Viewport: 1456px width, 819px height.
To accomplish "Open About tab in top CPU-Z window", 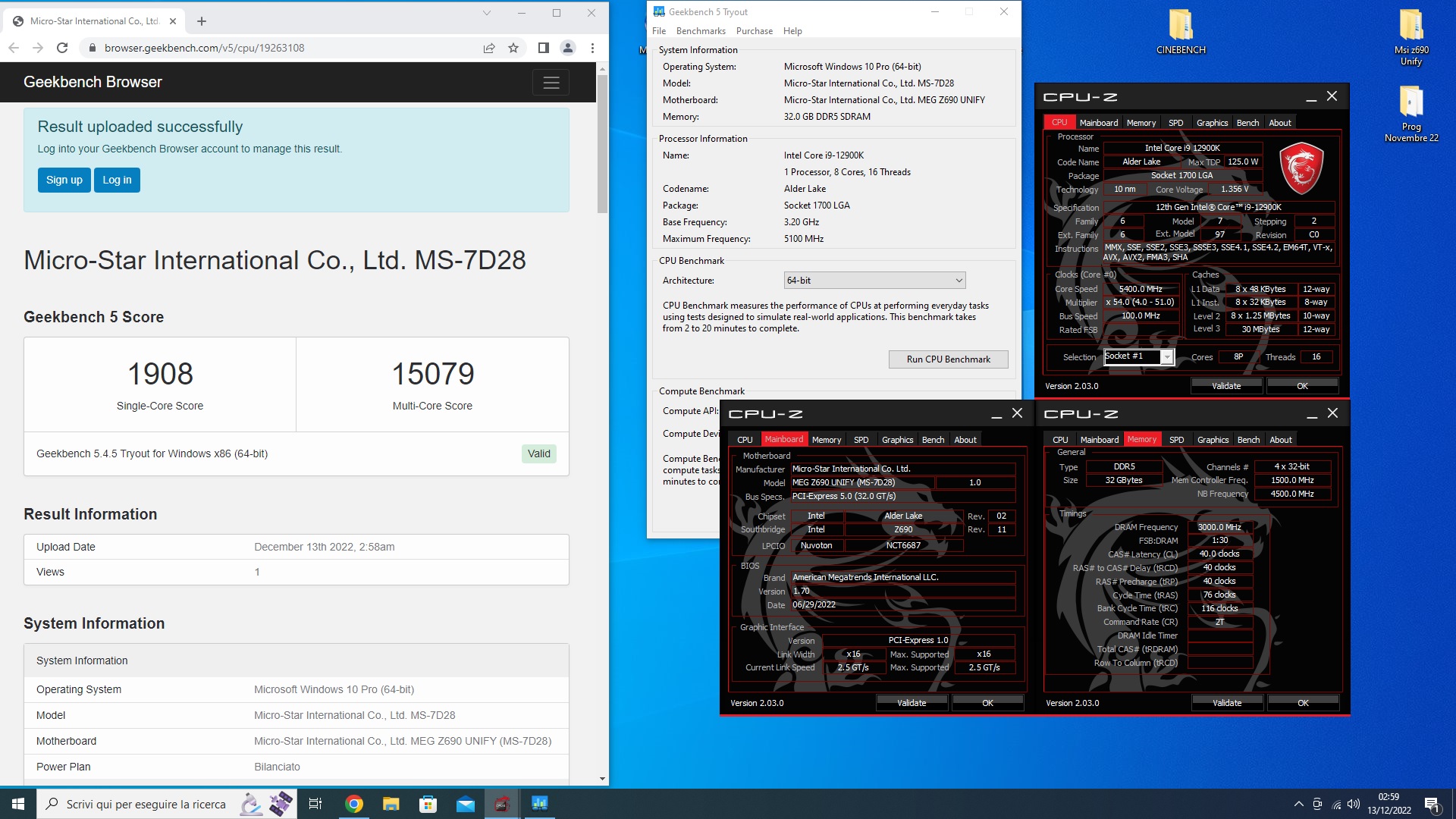I will pyautogui.click(x=1280, y=123).
